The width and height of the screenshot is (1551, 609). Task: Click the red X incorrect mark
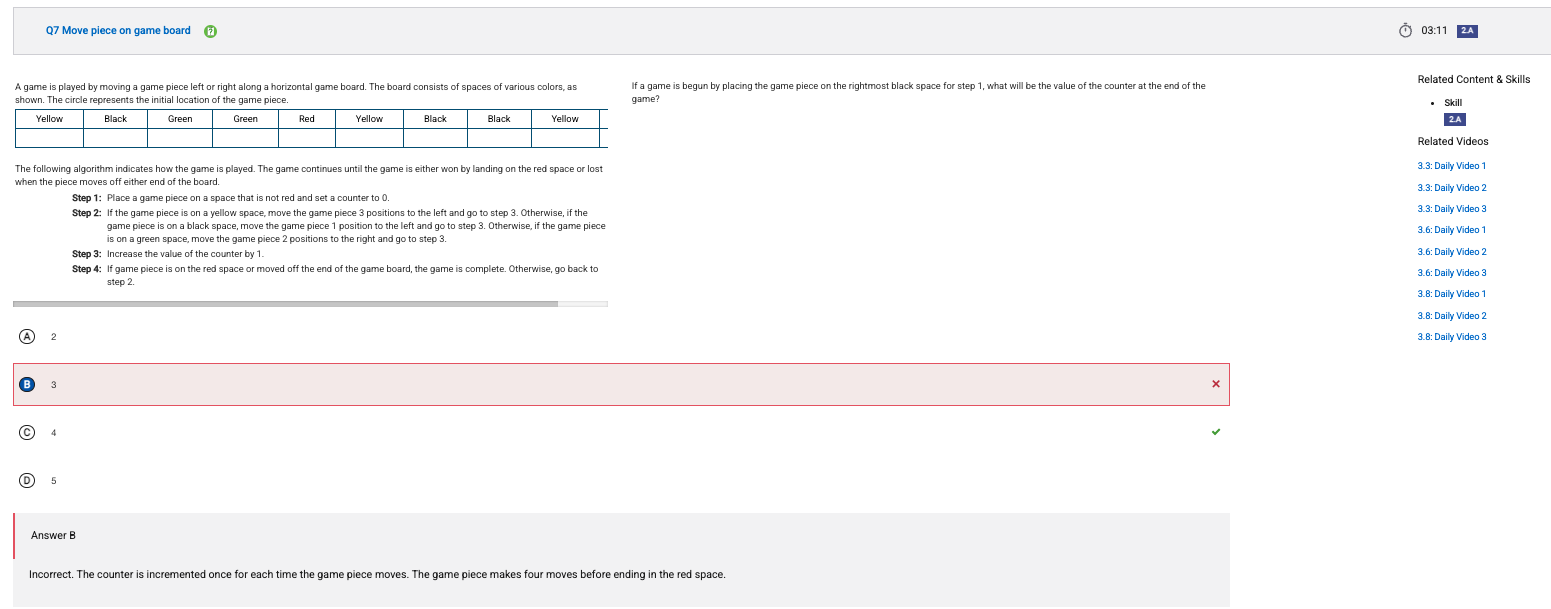pyautogui.click(x=1215, y=384)
